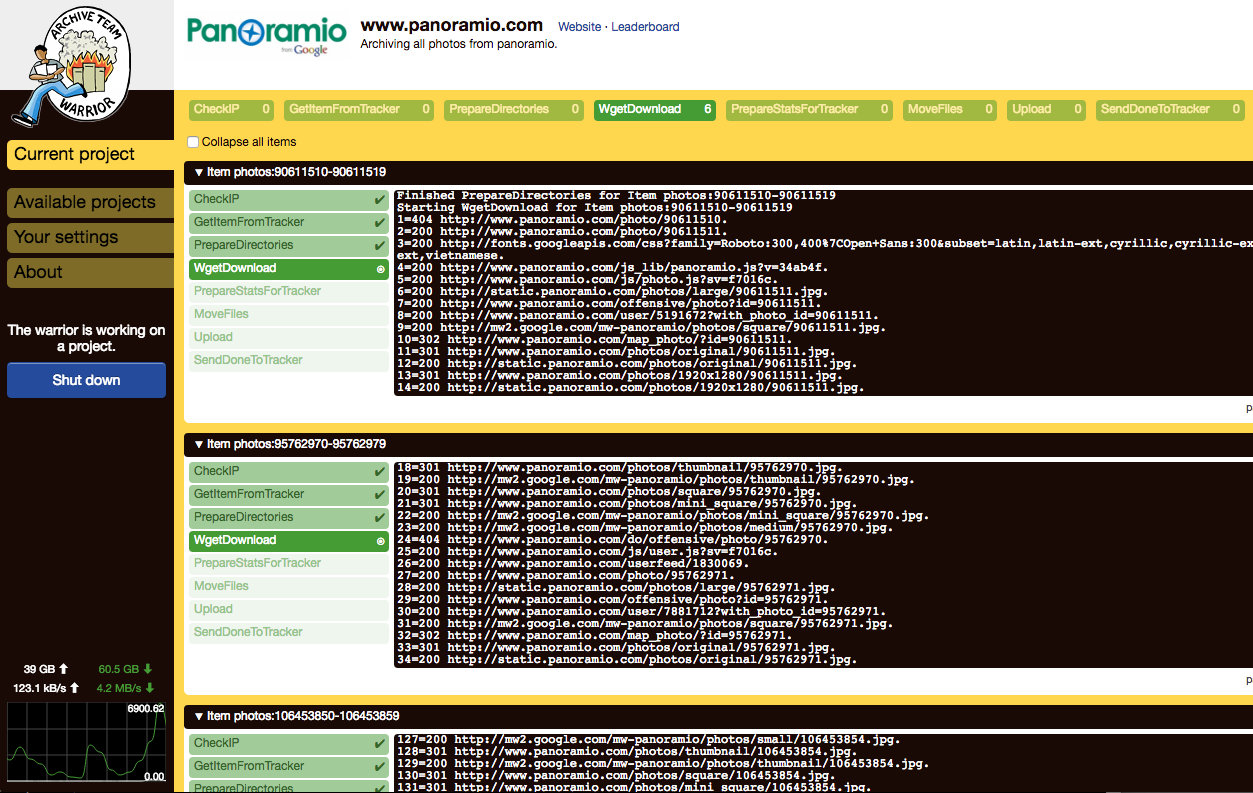Image resolution: width=1253 pixels, height=793 pixels.
Task: Open the Website link
Action: (x=580, y=27)
